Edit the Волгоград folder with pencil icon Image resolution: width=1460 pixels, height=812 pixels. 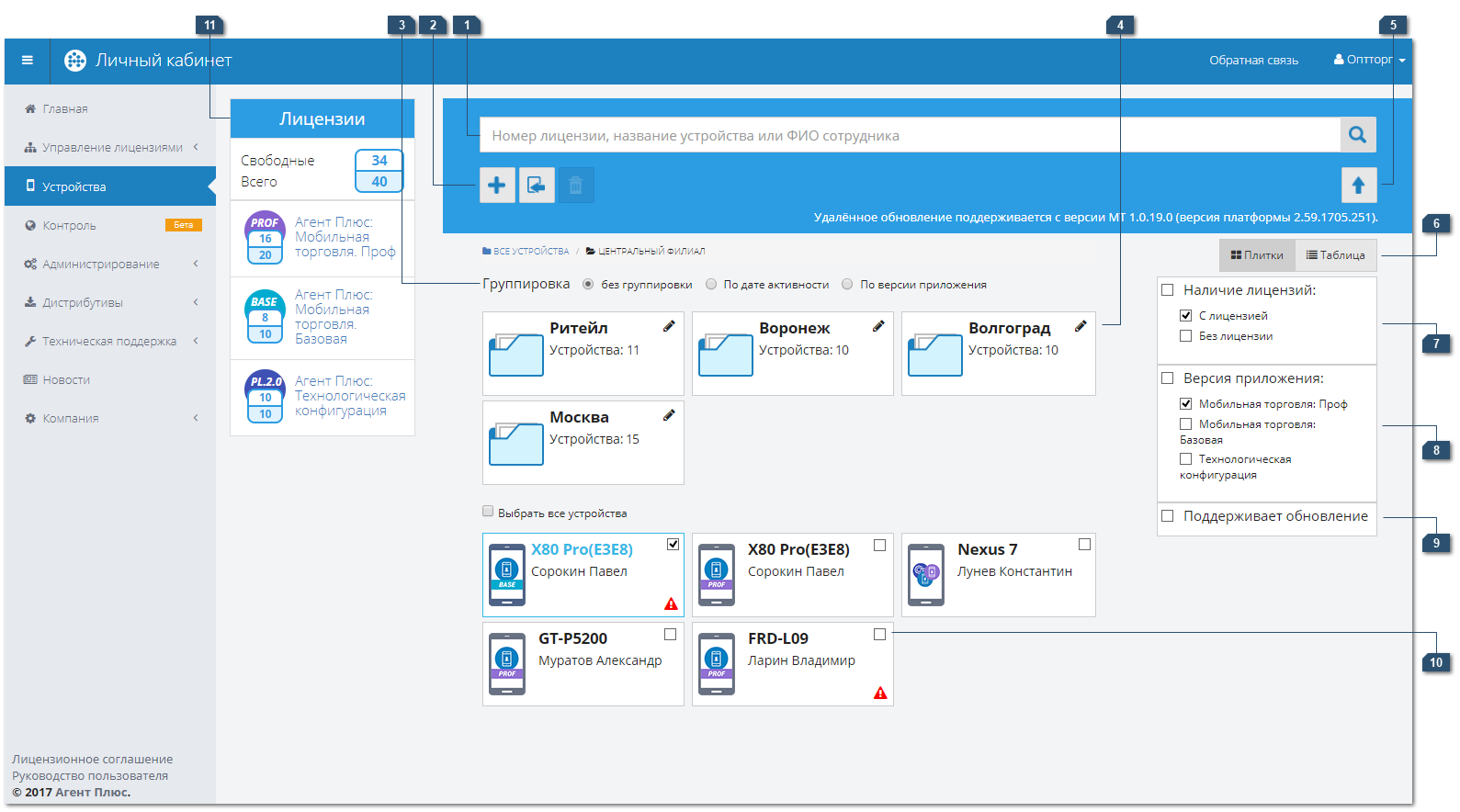pos(1081,326)
